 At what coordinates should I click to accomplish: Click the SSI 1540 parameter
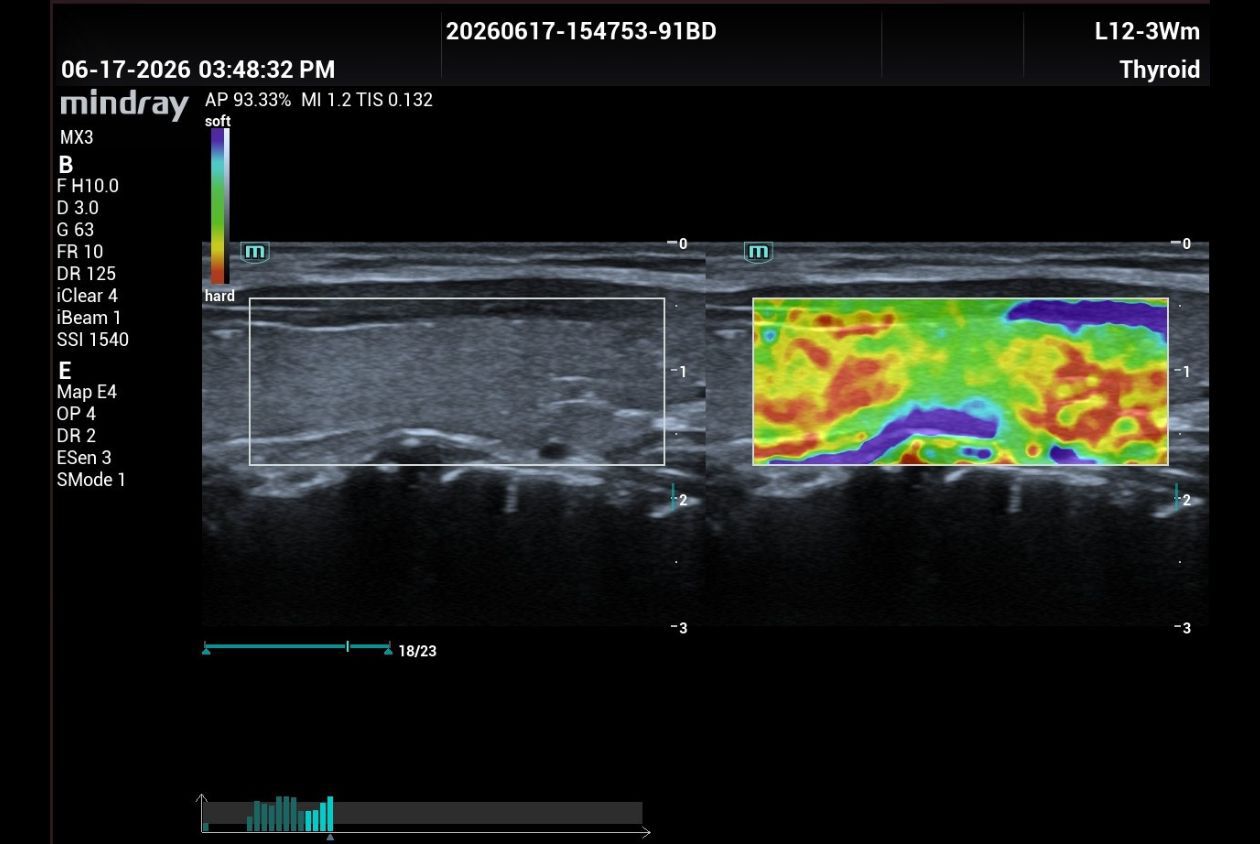[x=93, y=340]
